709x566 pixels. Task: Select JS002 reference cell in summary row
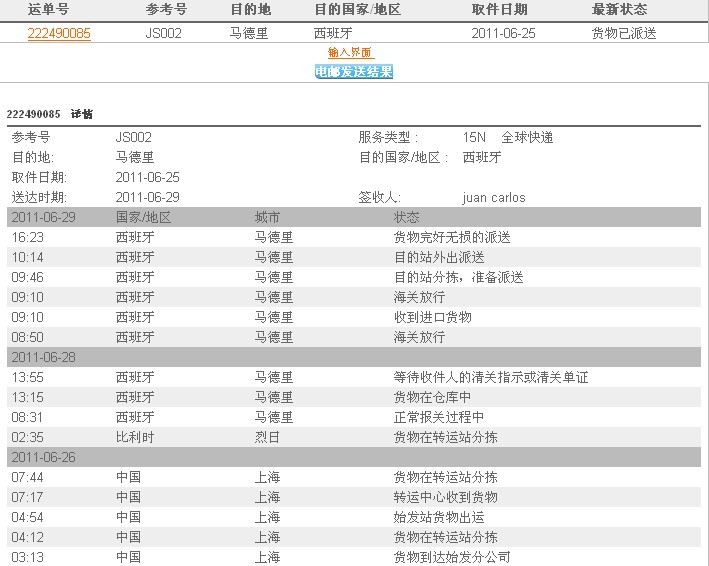coord(164,33)
